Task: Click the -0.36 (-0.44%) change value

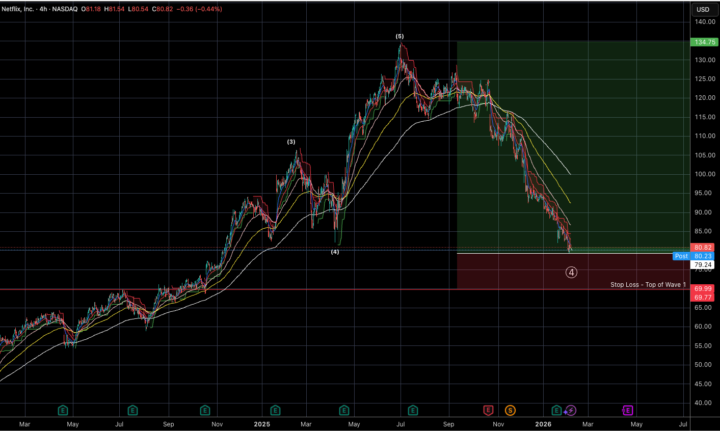Action: [199, 9]
